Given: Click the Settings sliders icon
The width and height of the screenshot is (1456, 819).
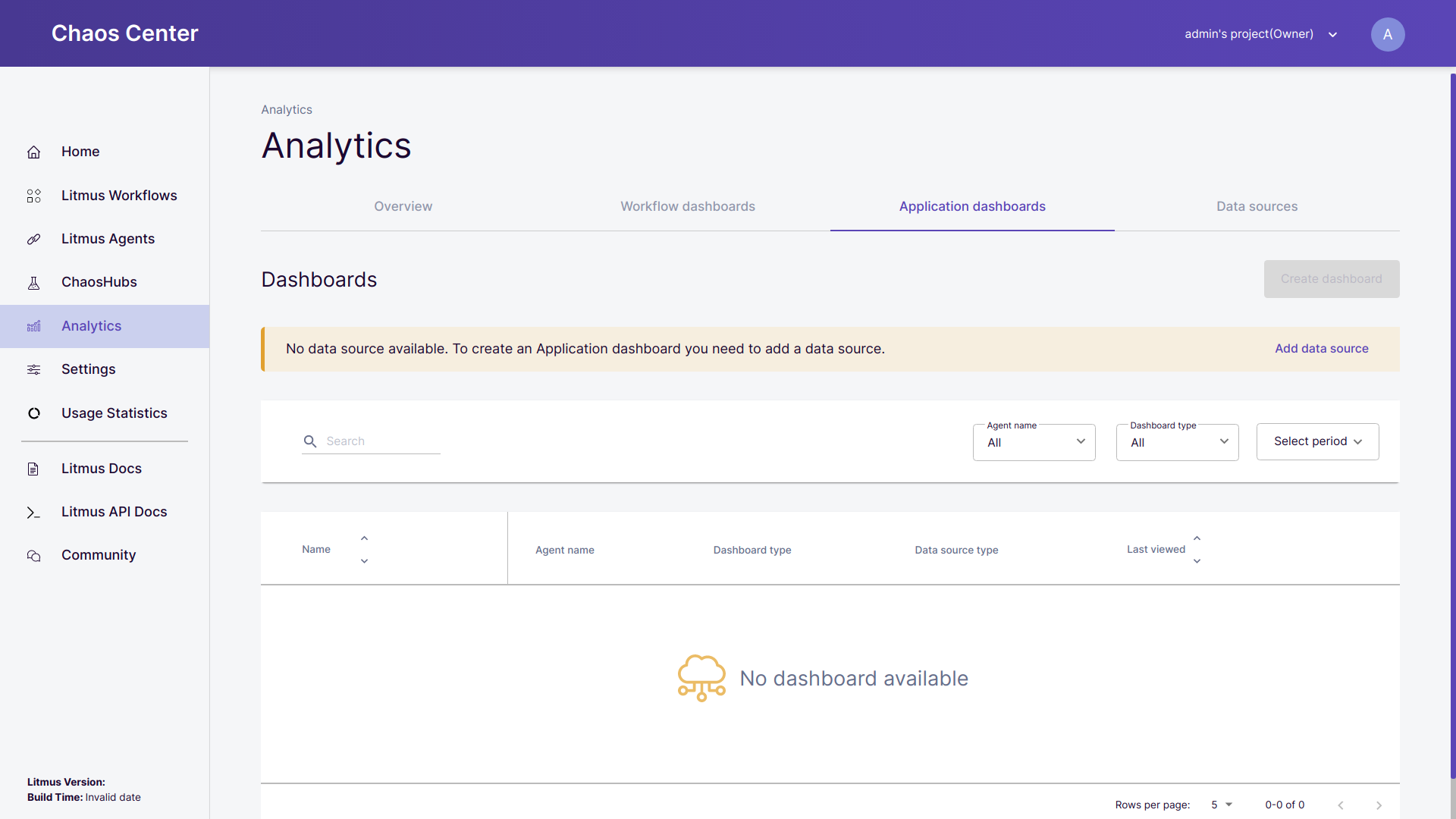Looking at the screenshot, I should pos(33,369).
